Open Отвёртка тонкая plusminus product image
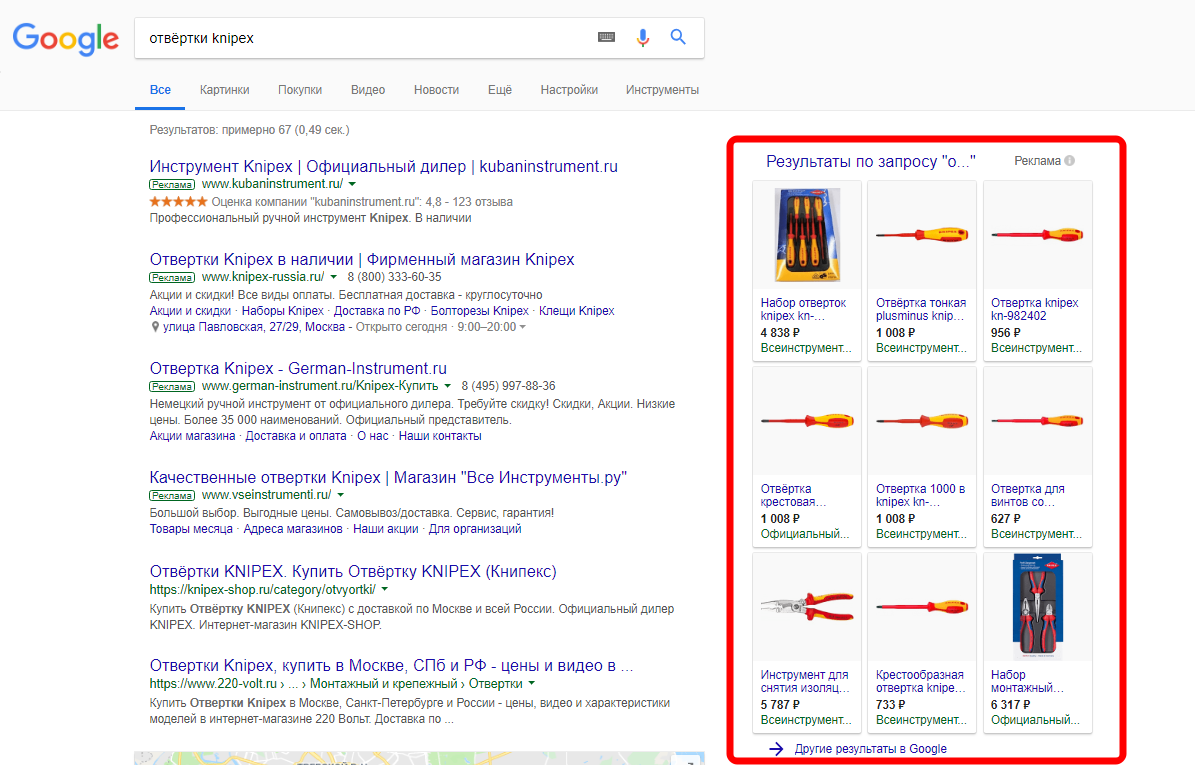1195x765 pixels. point(922,235)
